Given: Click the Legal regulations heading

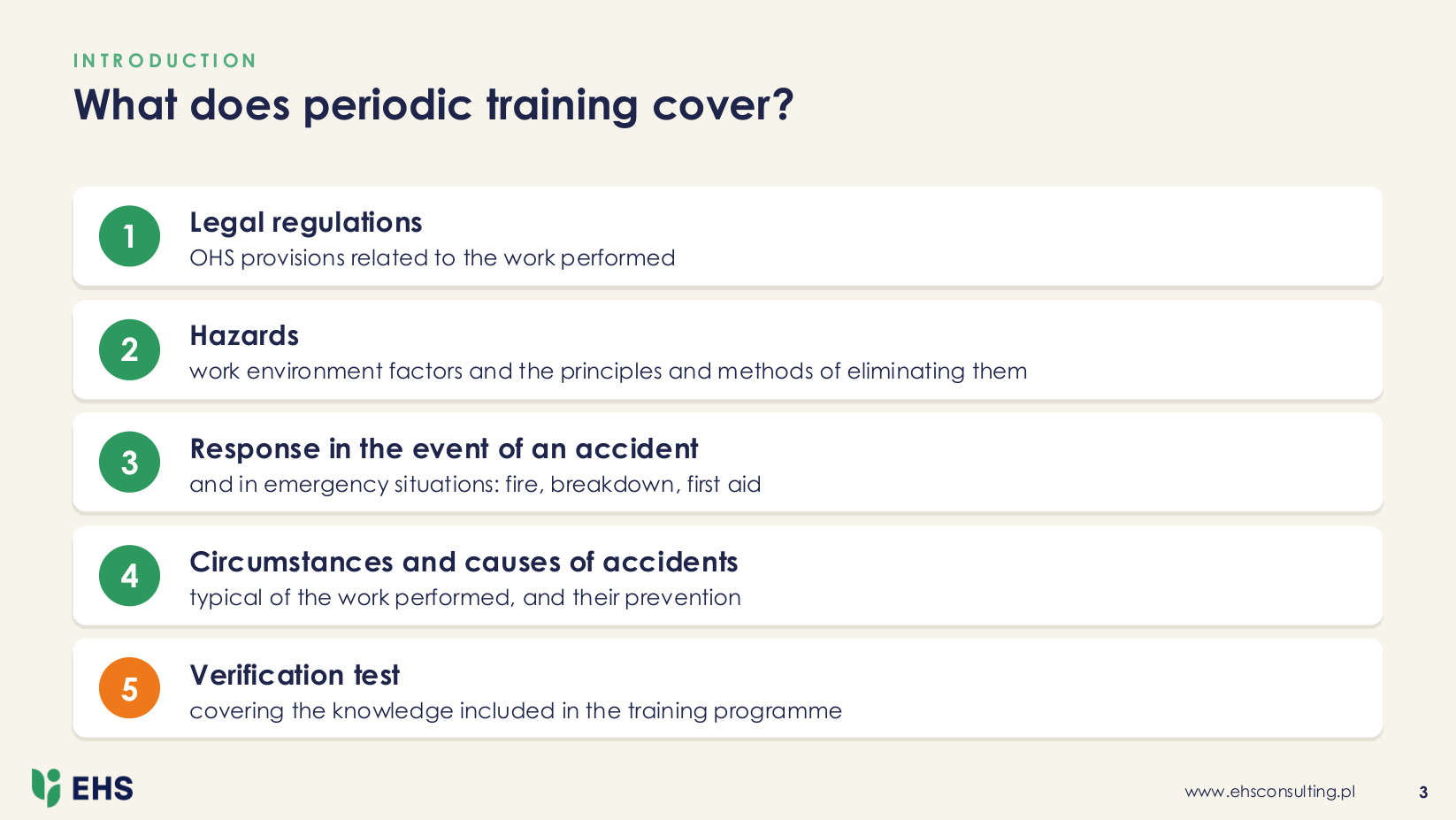Looking at the screenshot, I should pyautogui.click(x=306, y=223).
